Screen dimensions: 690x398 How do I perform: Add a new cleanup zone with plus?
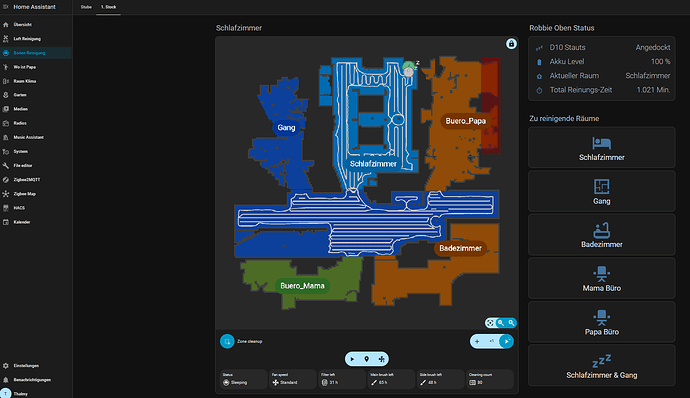477,341
